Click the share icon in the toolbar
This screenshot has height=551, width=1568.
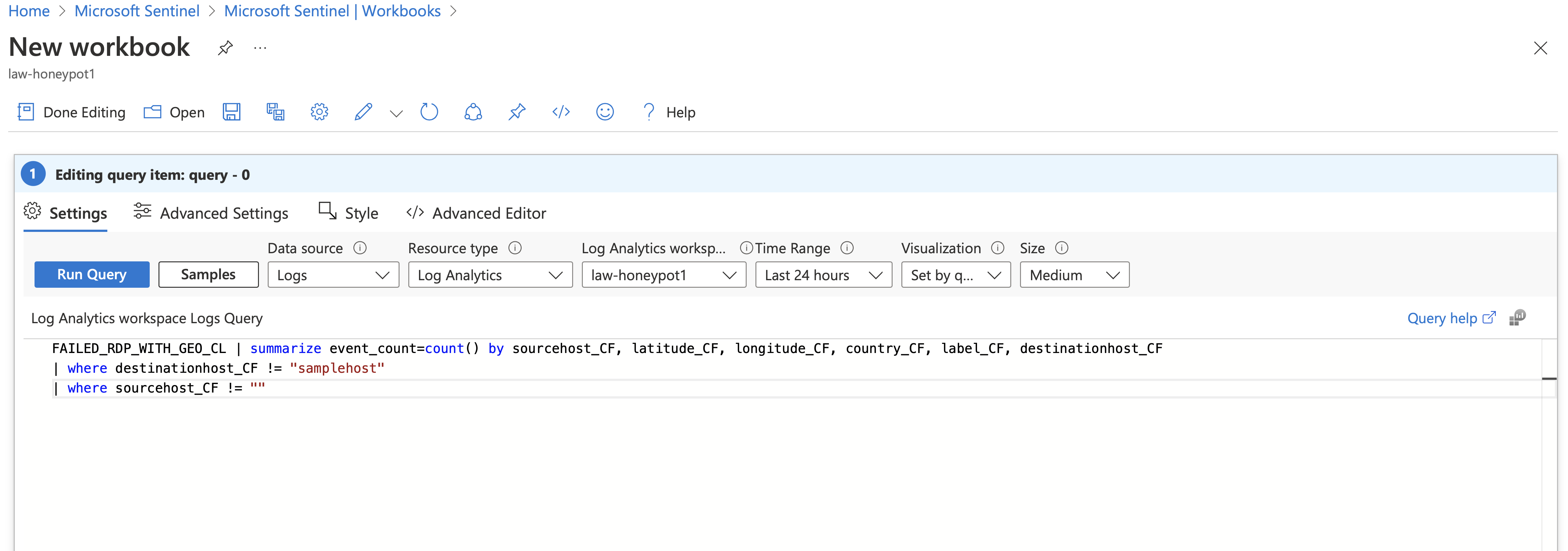[474, 112]
